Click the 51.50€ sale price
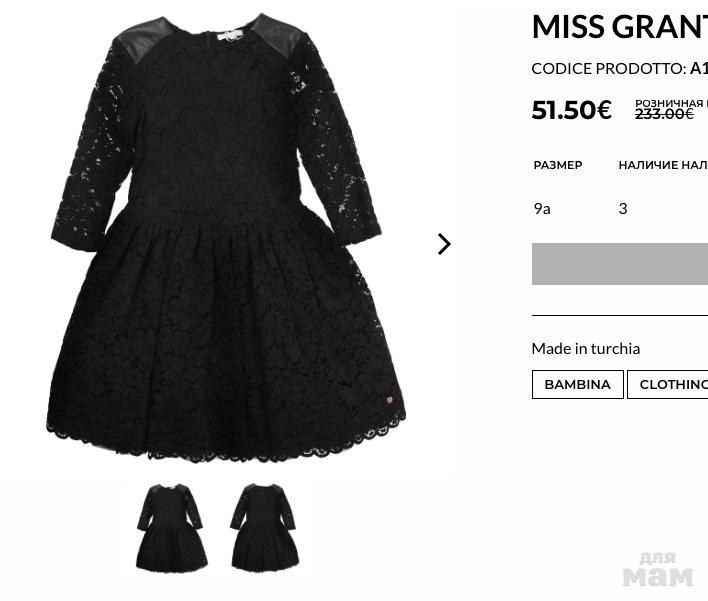The image size is (708, 601). pyautogui.click(x=572, y=110)
